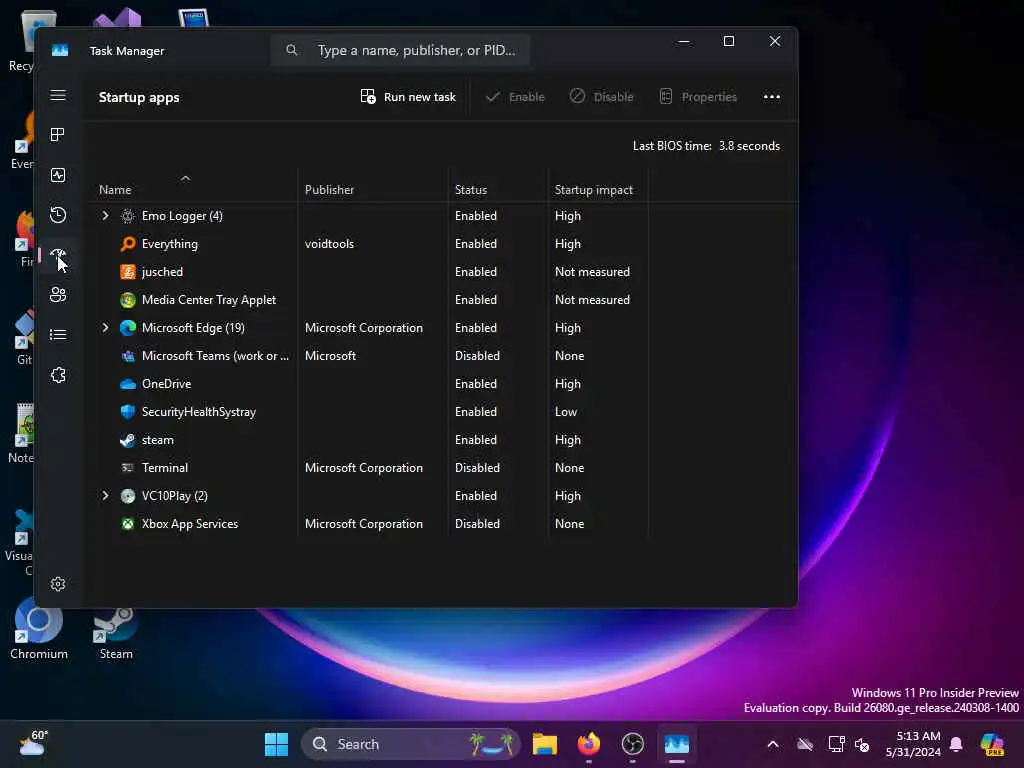Image resolution: width=1024 pixels, height=768 pixels.
Task: Open the Users page icon
Action: click(58, 295)
